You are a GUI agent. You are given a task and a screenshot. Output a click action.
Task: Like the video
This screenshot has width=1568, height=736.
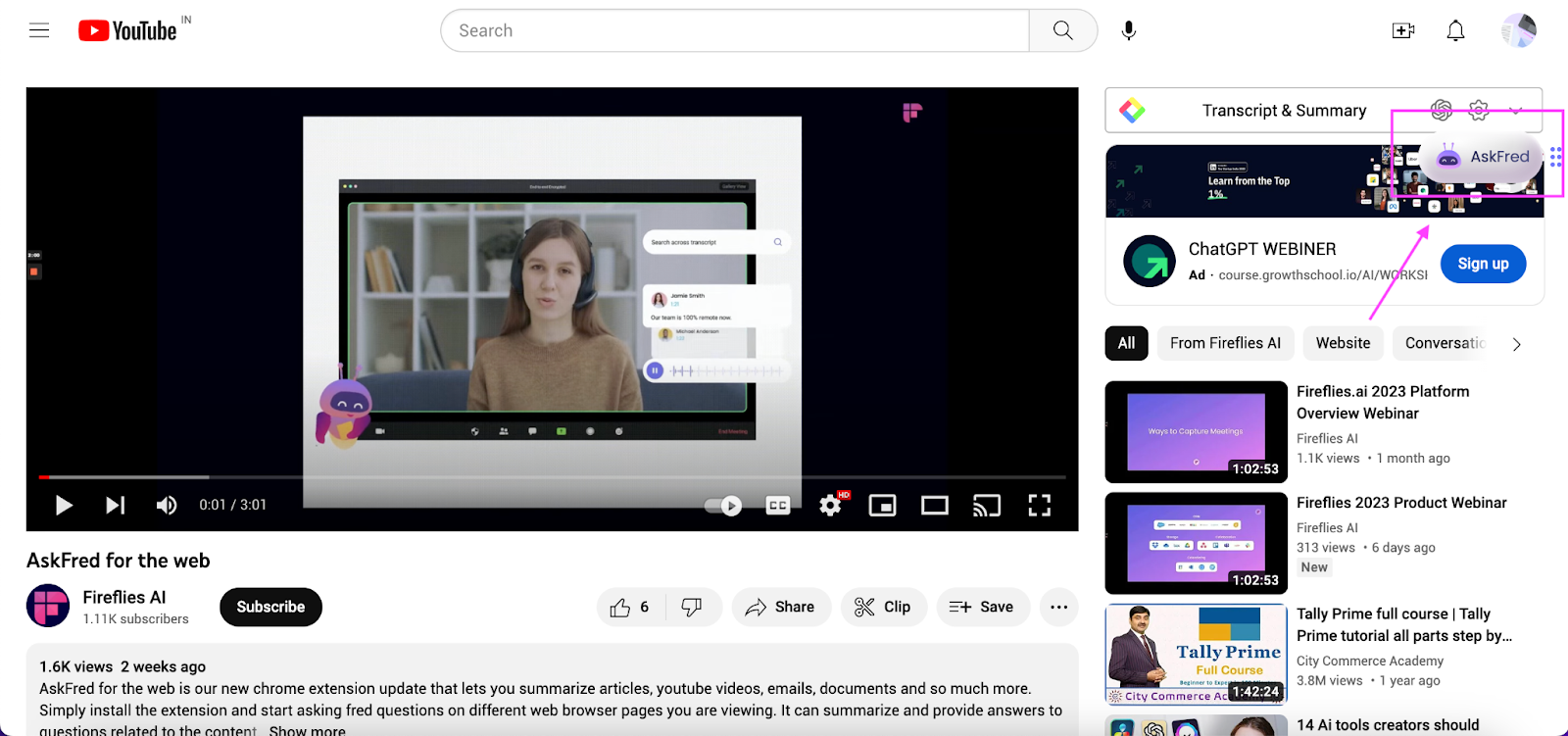click(630, 608)
